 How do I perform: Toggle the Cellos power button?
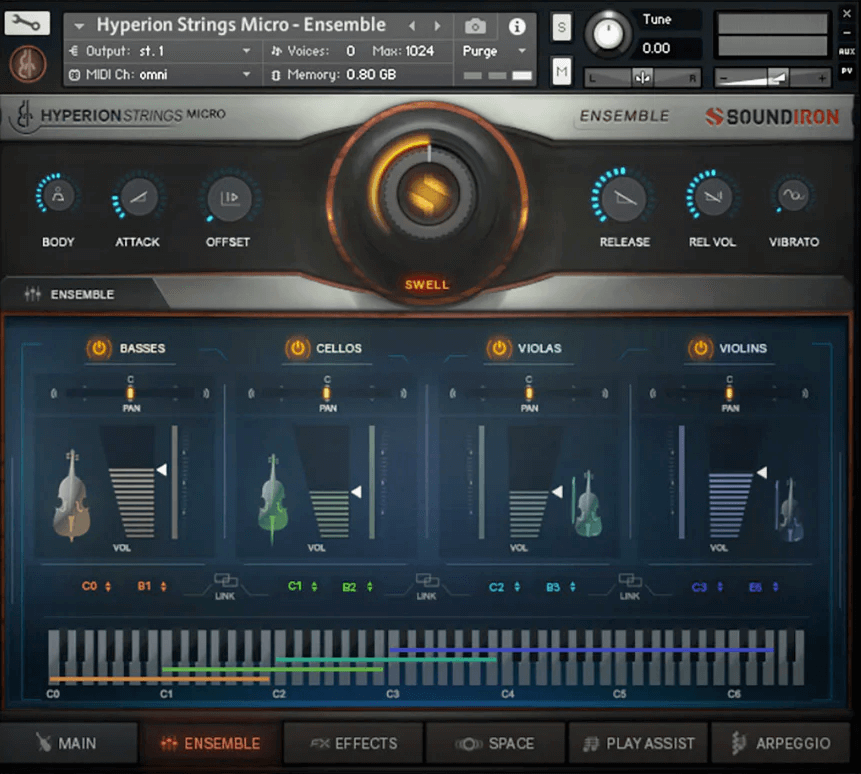pyautogui.click(x=297, y=348)
